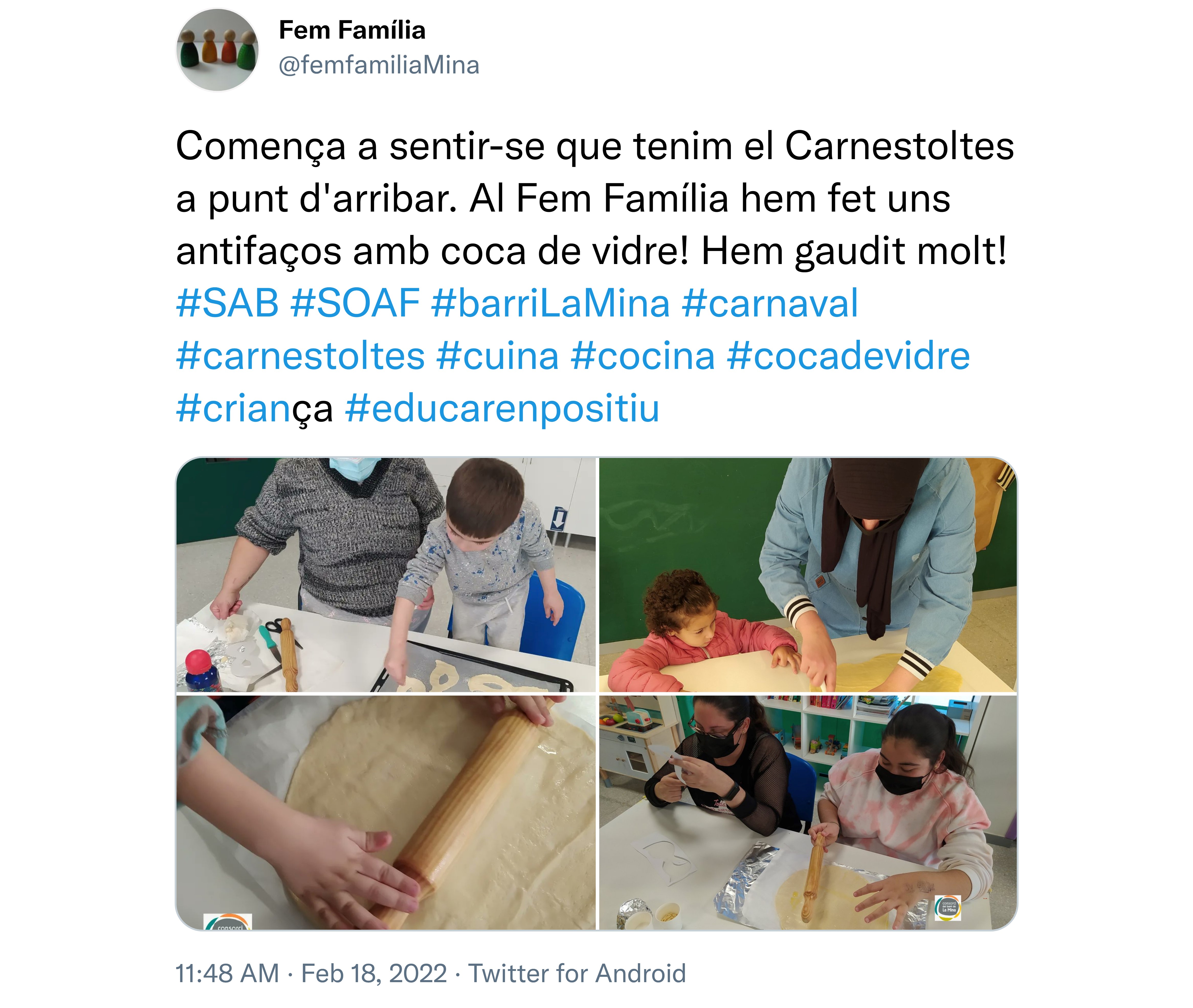Select the #carnaval hashtag
The image size is (1193, 1008).
click(x=770, y=303)
